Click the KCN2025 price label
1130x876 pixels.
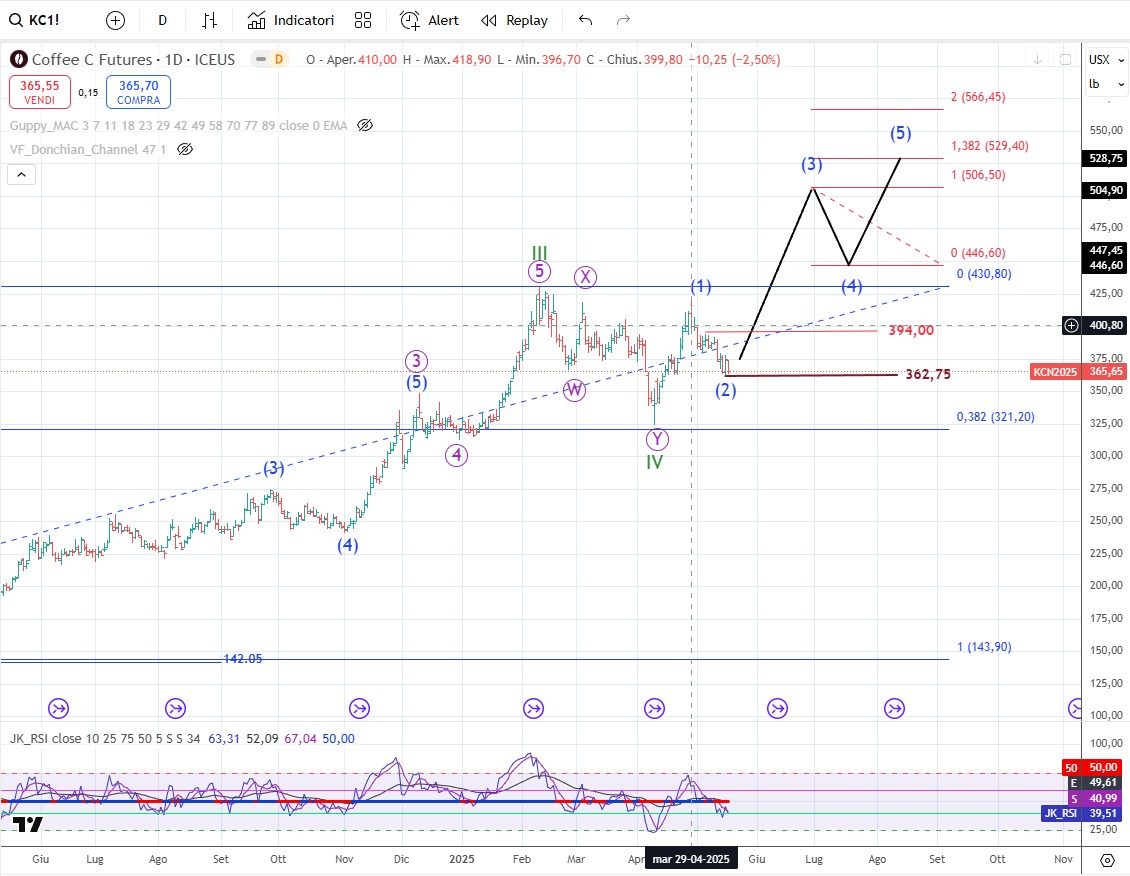click(x=1055, y=372)
